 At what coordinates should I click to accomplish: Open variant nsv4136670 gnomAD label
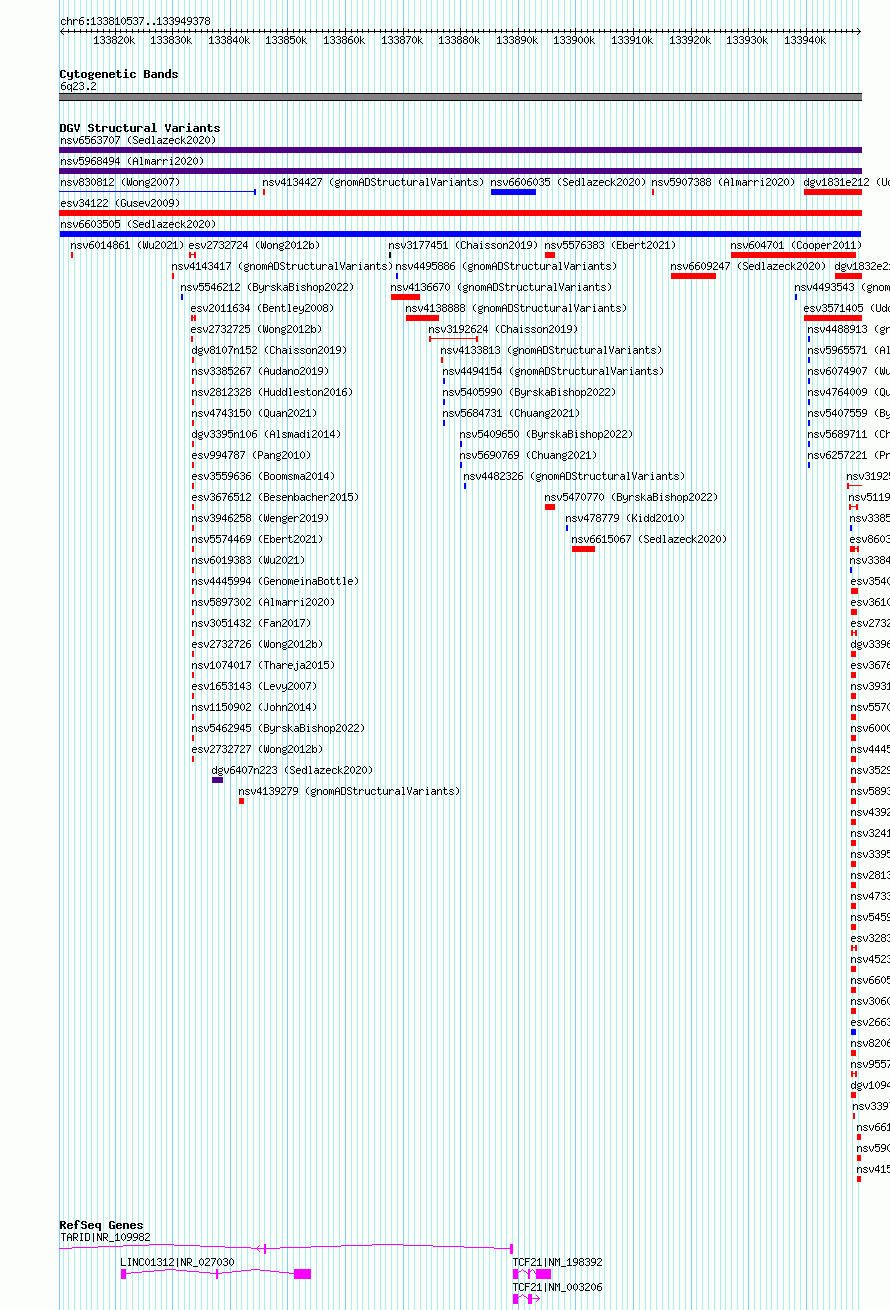(501, 287)
